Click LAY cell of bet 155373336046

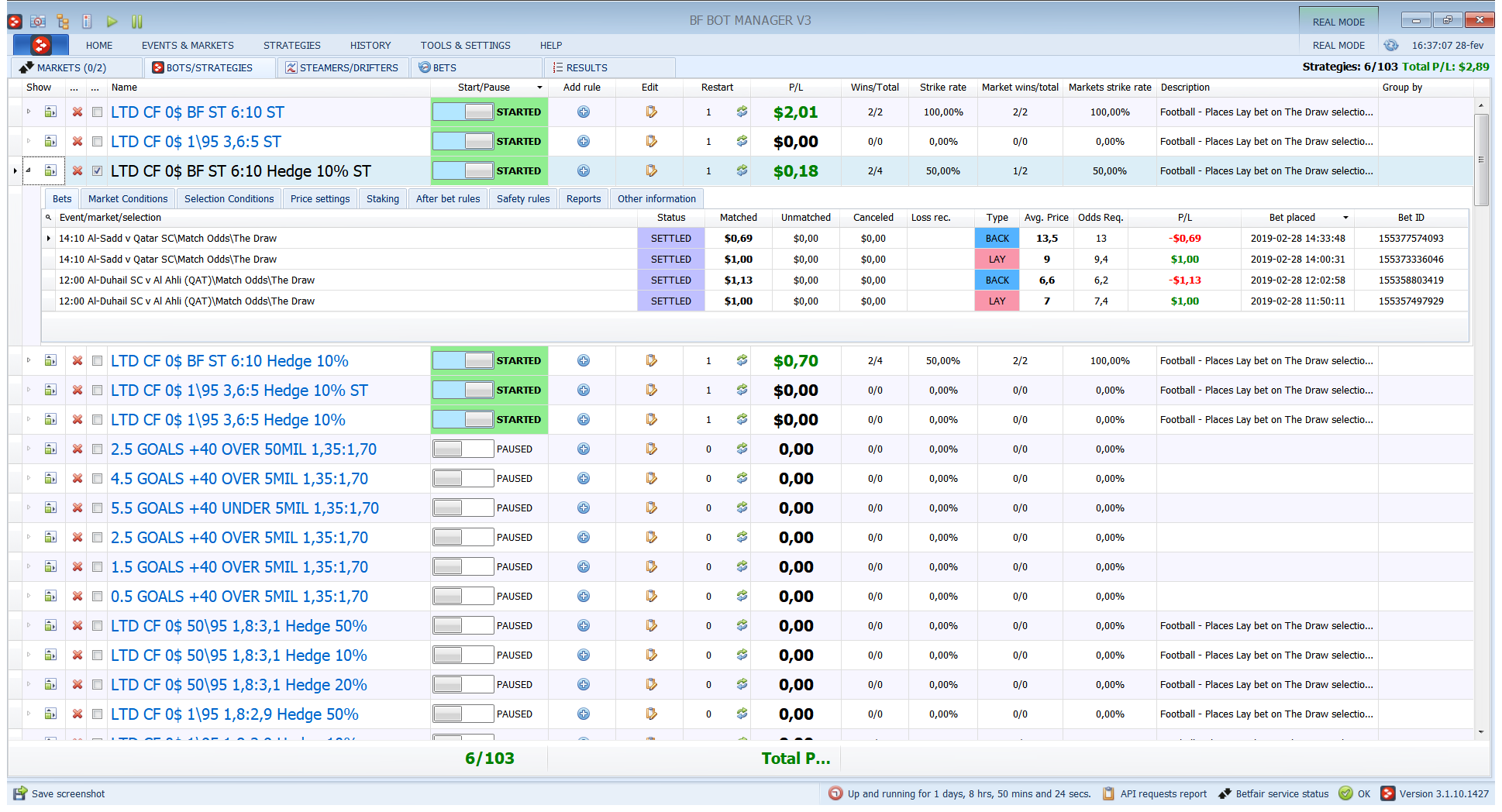coord(997,260)
